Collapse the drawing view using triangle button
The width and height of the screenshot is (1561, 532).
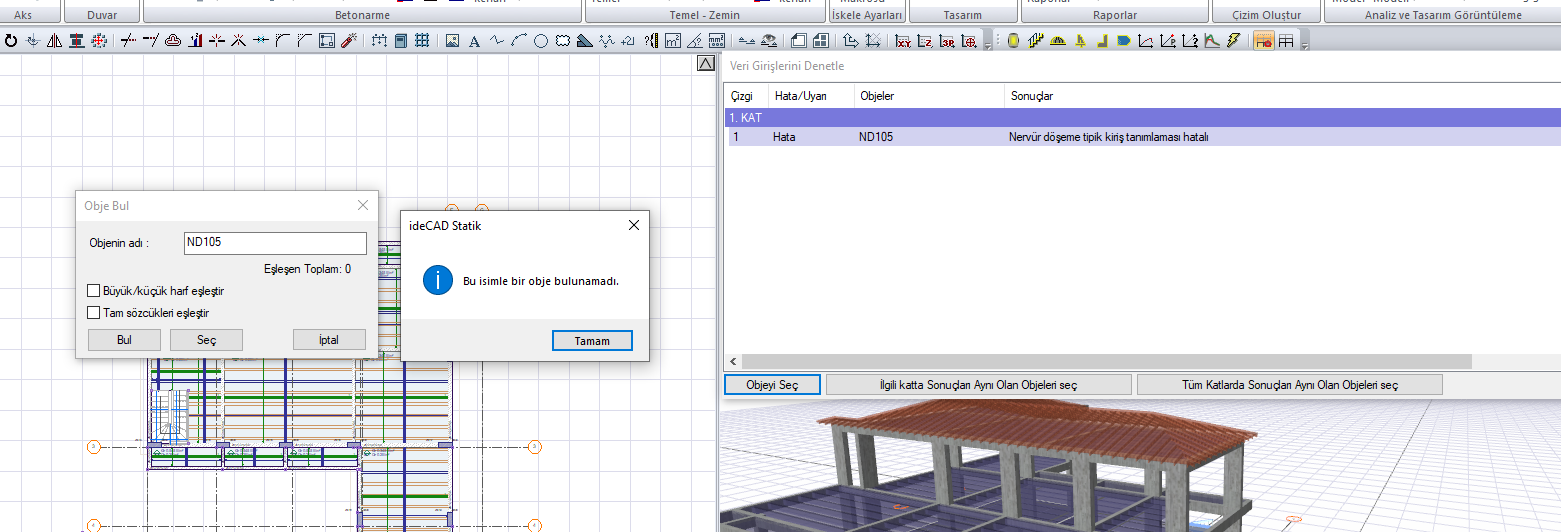pyautogui.click(x=705, y=64)
